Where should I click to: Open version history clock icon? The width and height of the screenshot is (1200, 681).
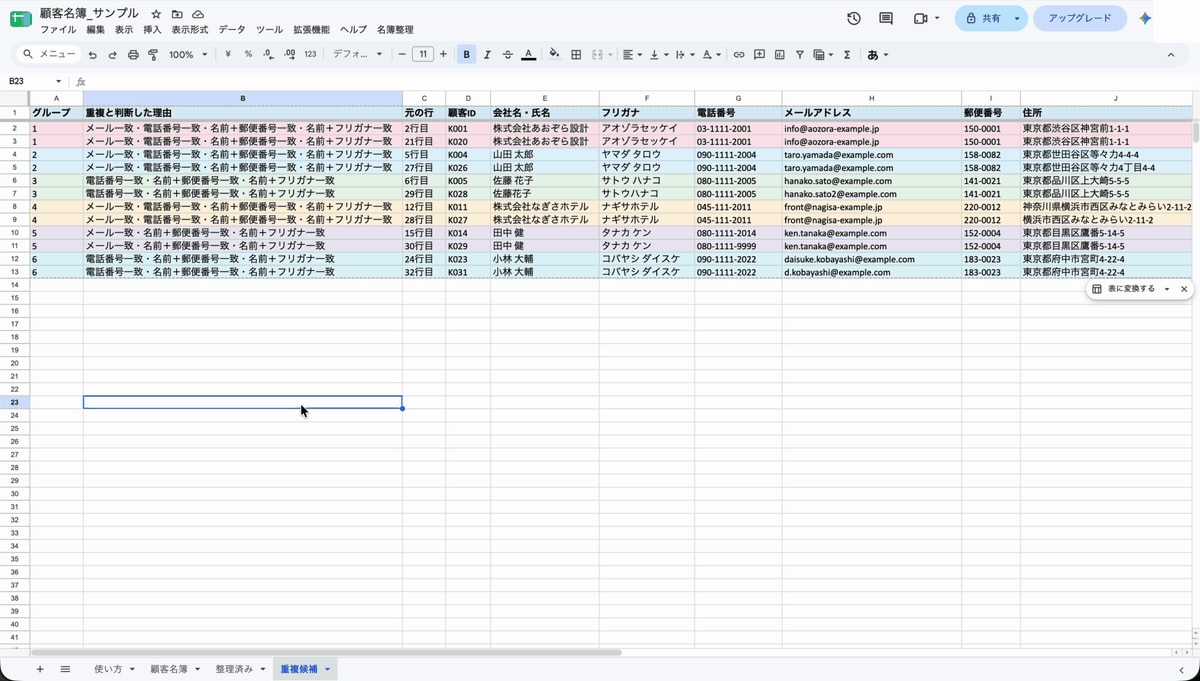point(853,18)
